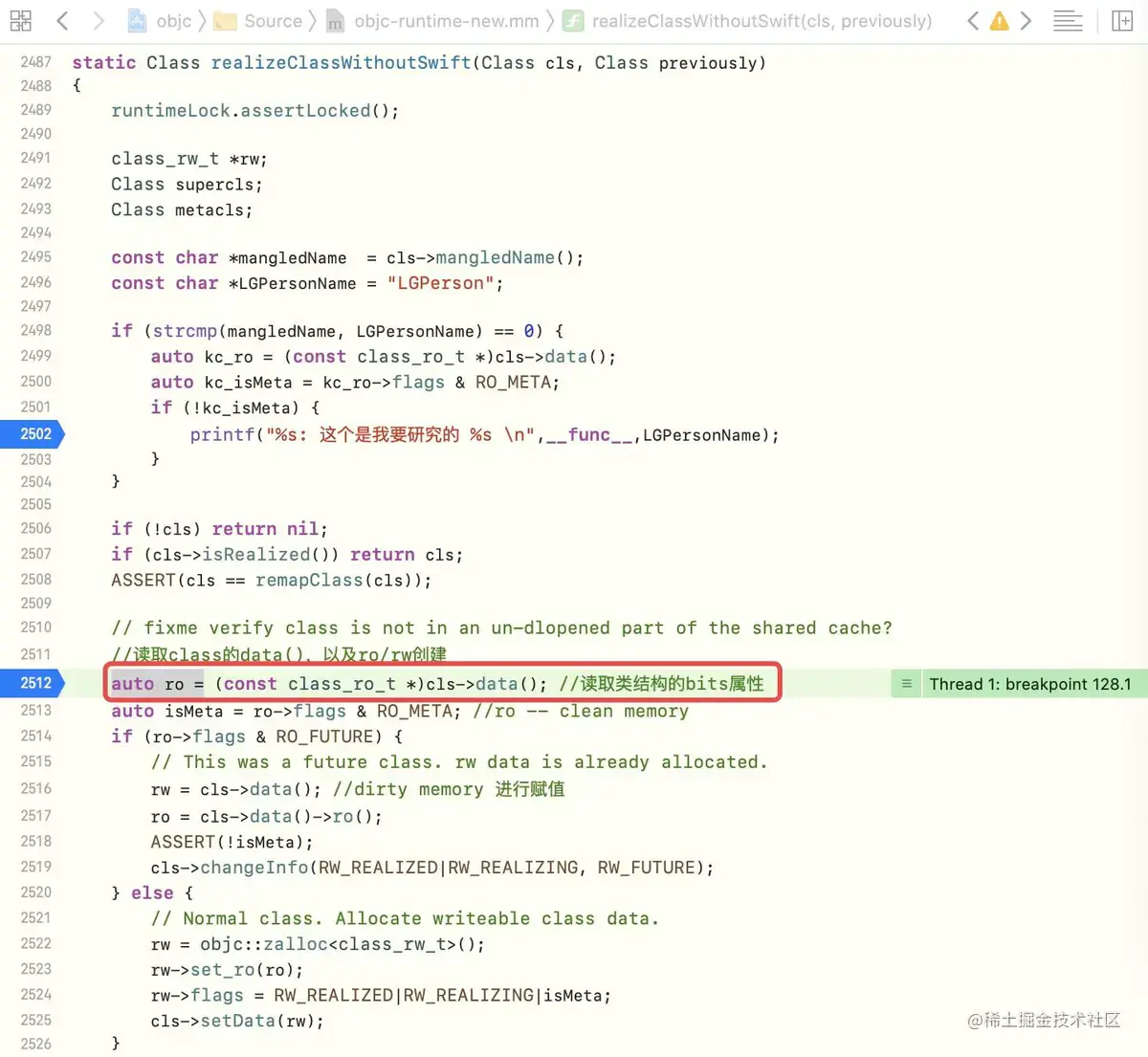The height and width of the screenshot is (1057, 1148).
Task: Add a new editor pane
Action: 1123,20
